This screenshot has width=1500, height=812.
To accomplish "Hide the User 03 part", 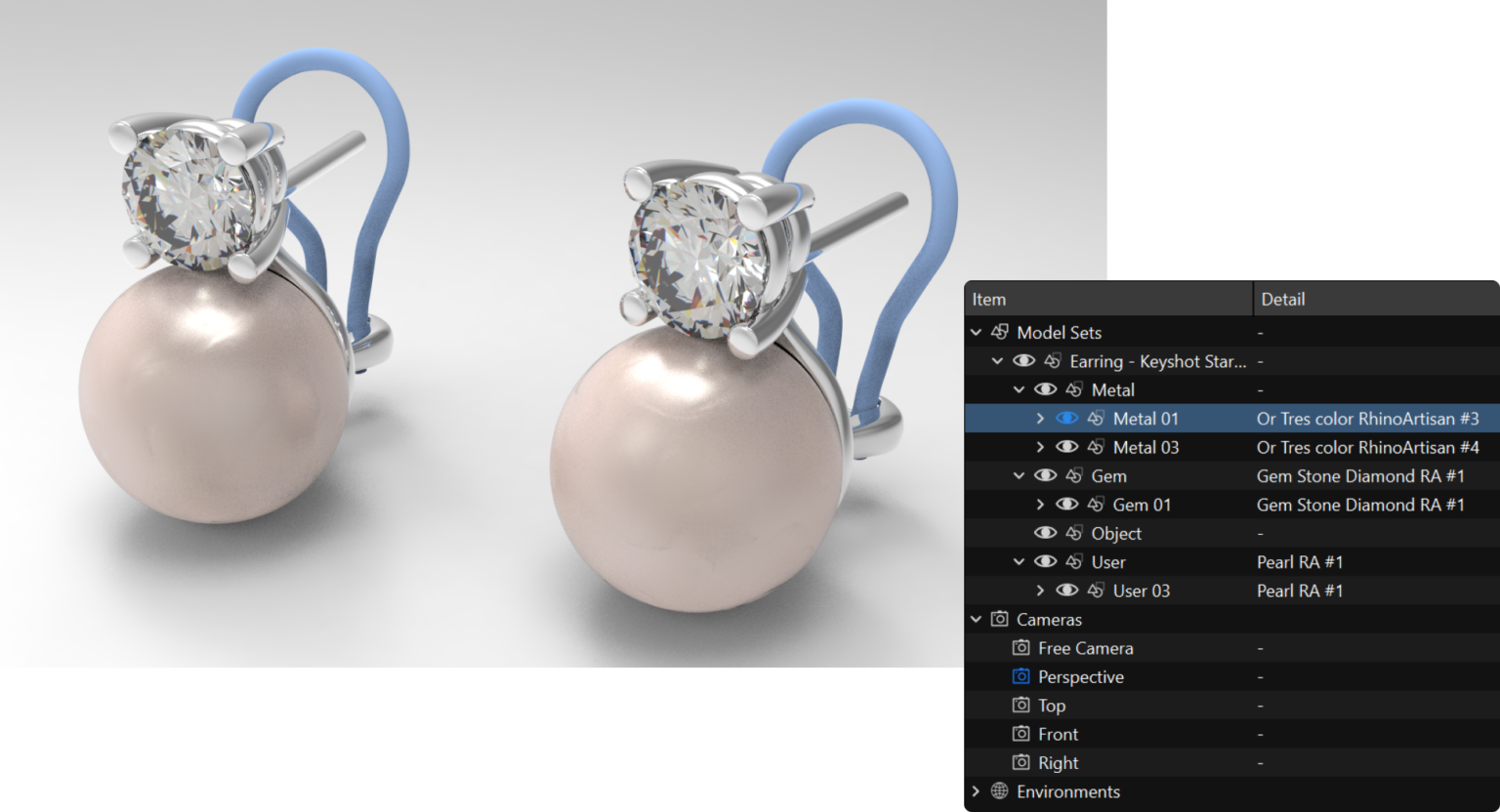I will (x=1066, y=590).
